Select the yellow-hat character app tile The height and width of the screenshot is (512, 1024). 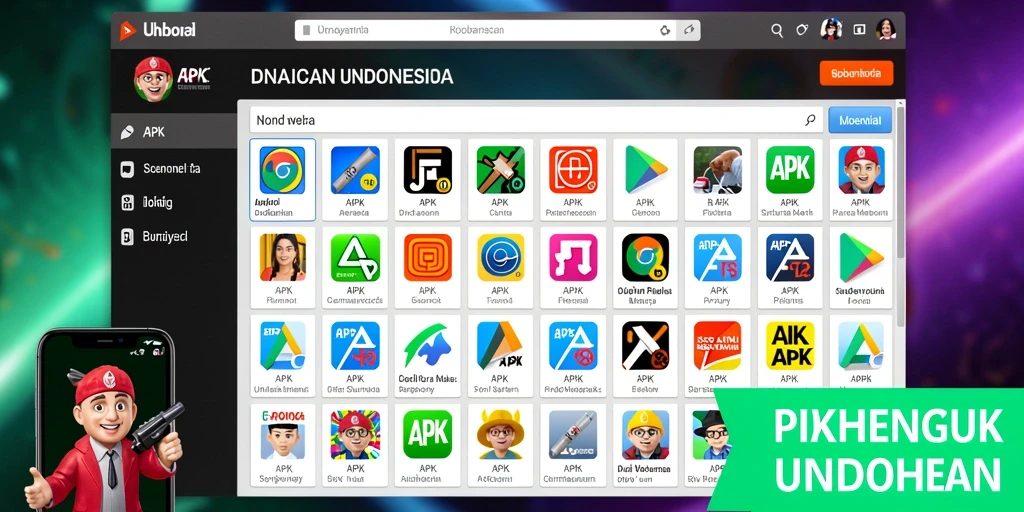pyautogui.click(x=500, y=445)
